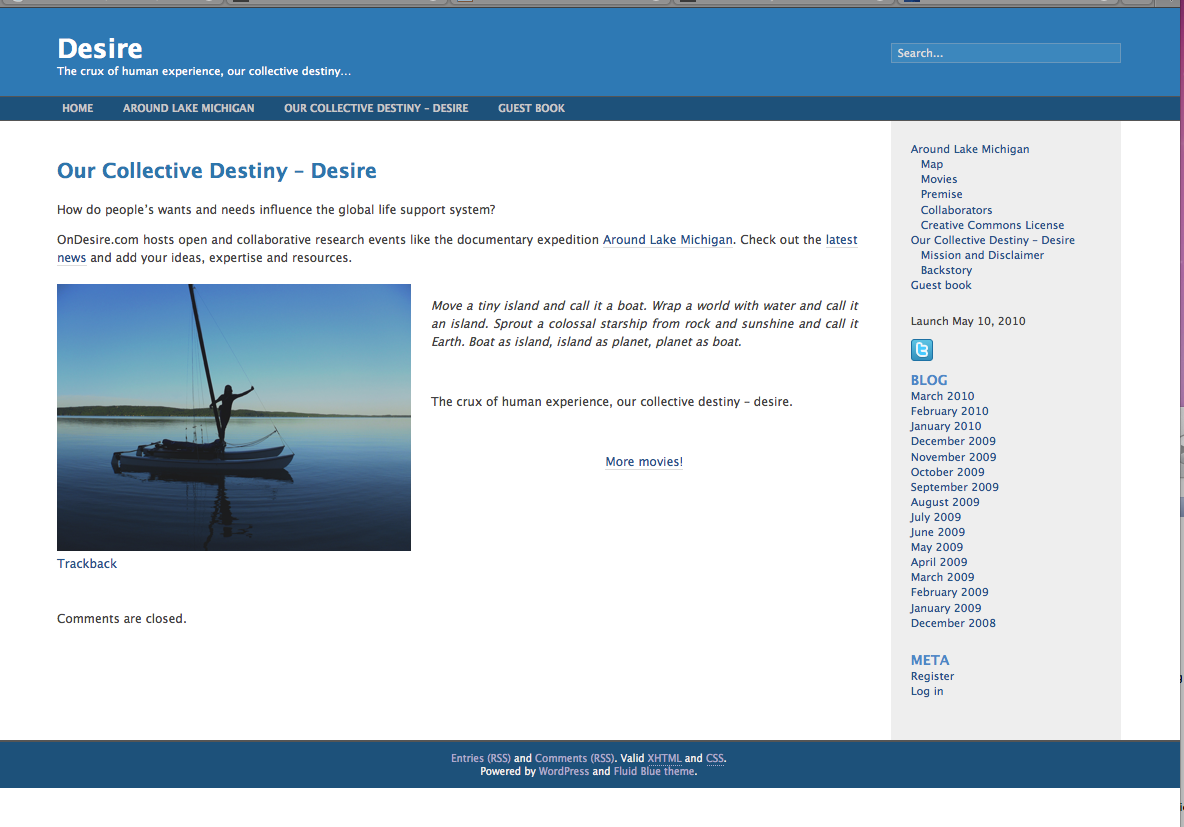Follow the Around Lake Michigan link in paragraph
The width and height of the screenshot is (1184, 827).
(668, 239)
